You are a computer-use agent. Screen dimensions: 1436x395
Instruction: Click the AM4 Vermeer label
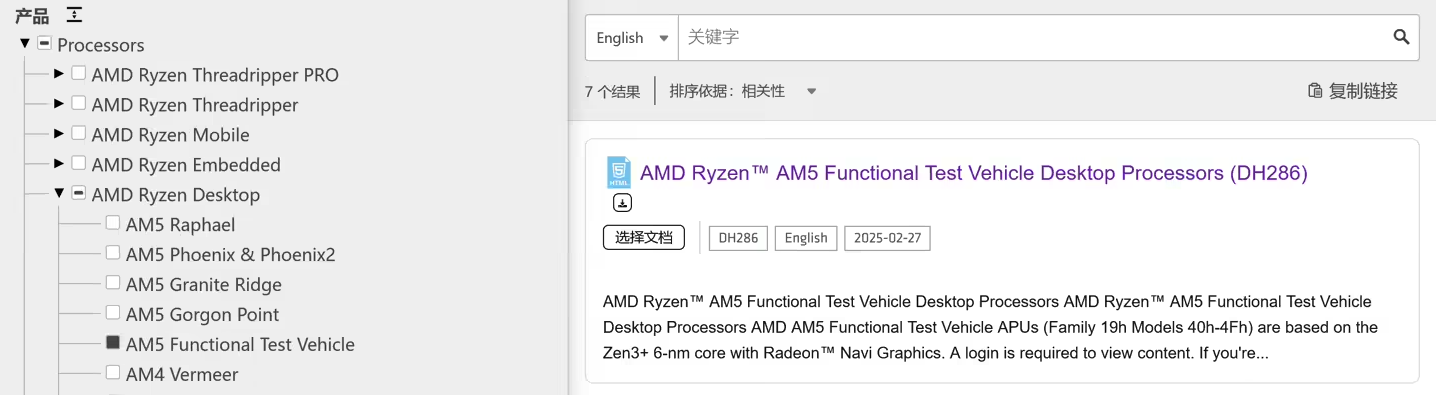(182, 375)
